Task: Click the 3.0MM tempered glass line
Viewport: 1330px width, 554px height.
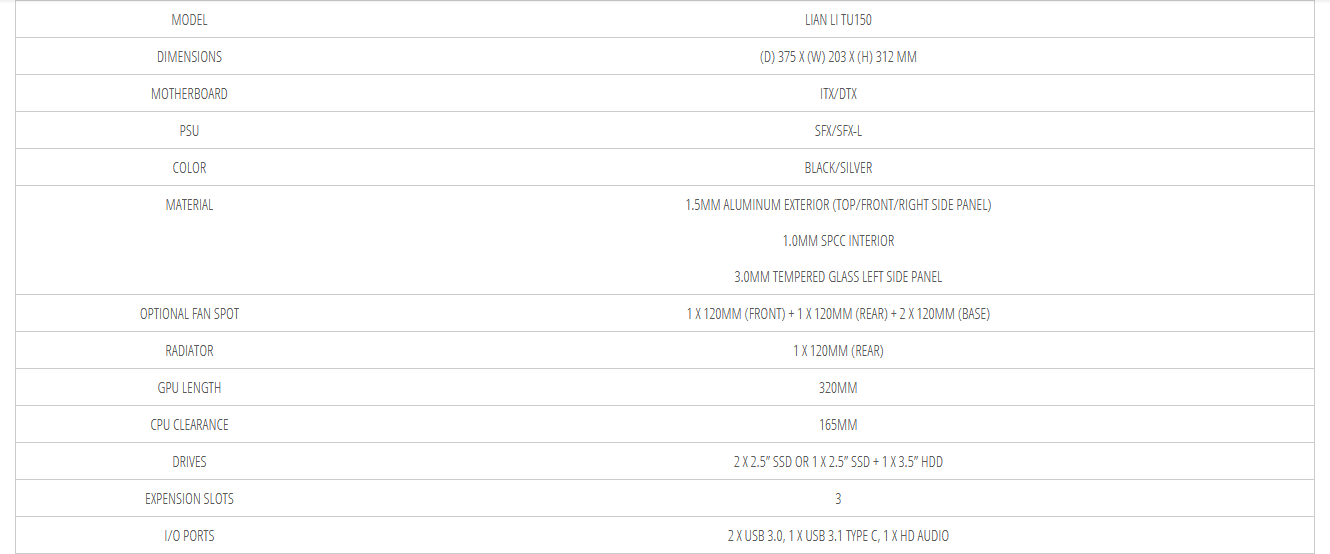Action: [838, 277]
